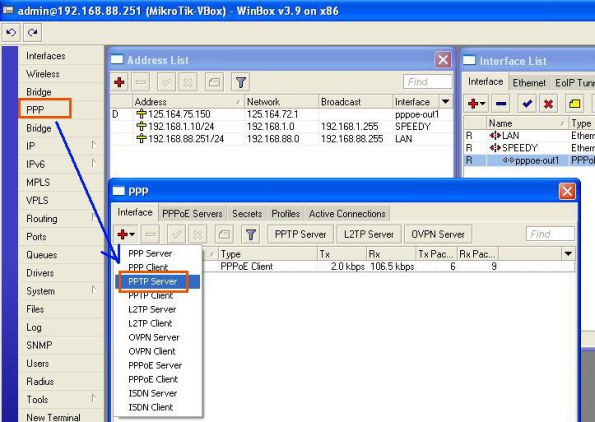Remove entry with minus button in Address List
The height and width of the screenshot is (422, 595).
point(140,82)
